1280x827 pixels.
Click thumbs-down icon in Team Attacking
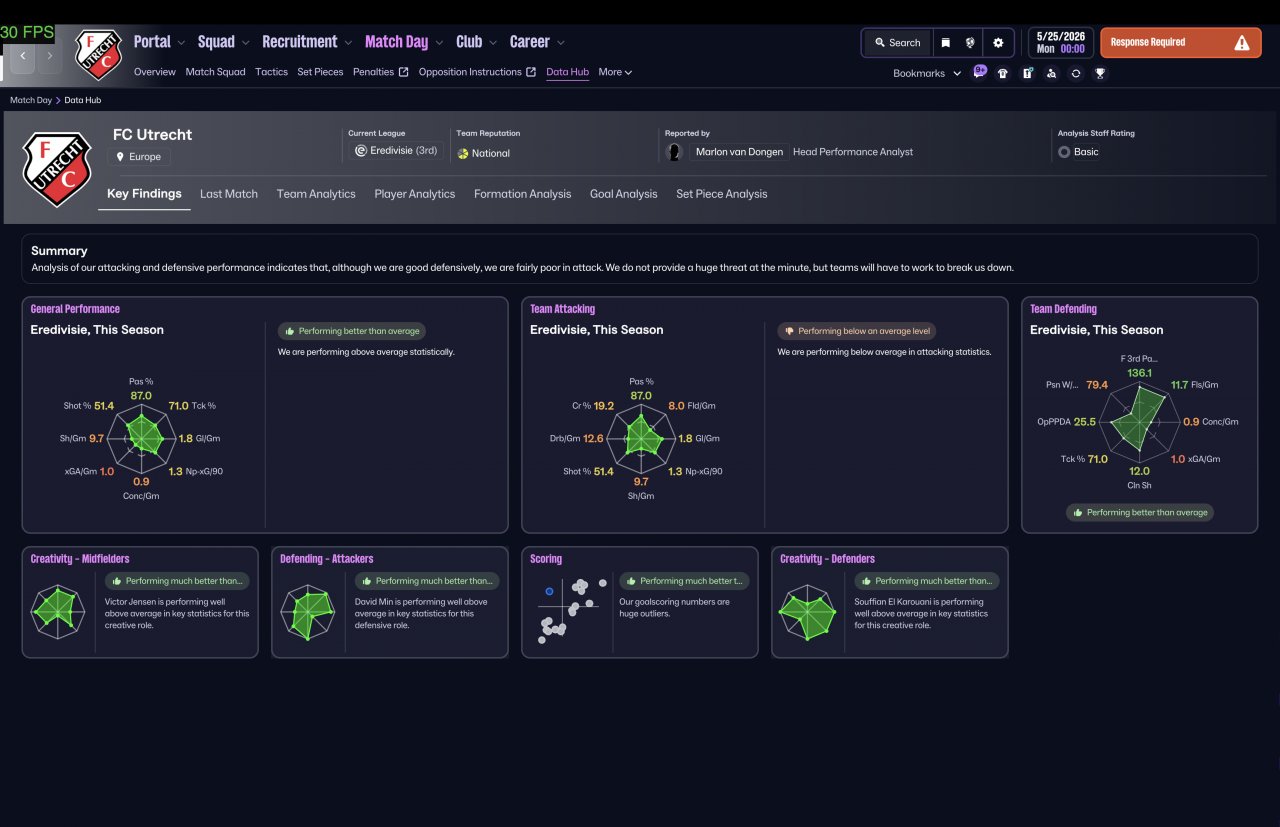tap(789, 331)
